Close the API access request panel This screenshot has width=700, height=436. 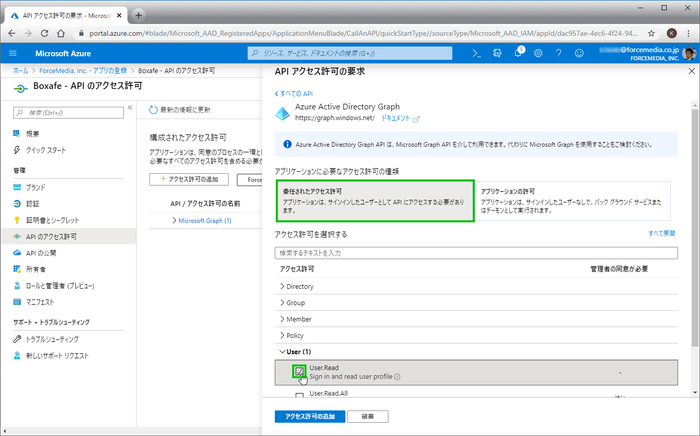pyautogui.click(x=692, y=71)
